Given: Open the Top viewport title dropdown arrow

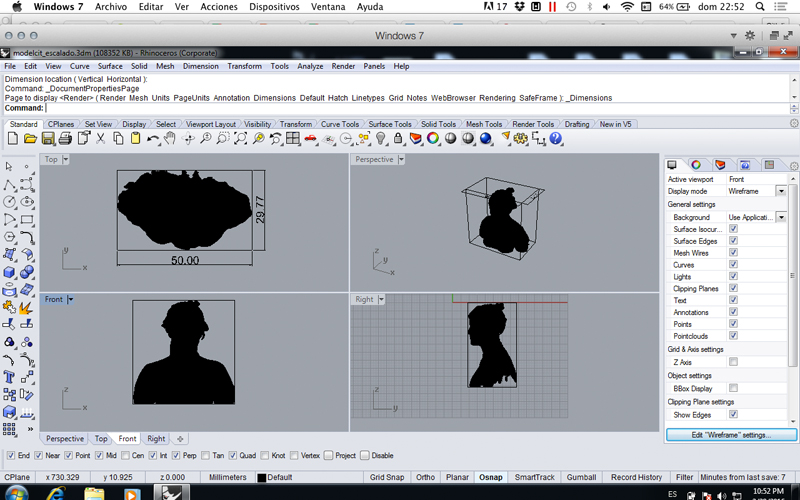Looking at the screenshot, I should pyautogui.click(x=65, y=159).
